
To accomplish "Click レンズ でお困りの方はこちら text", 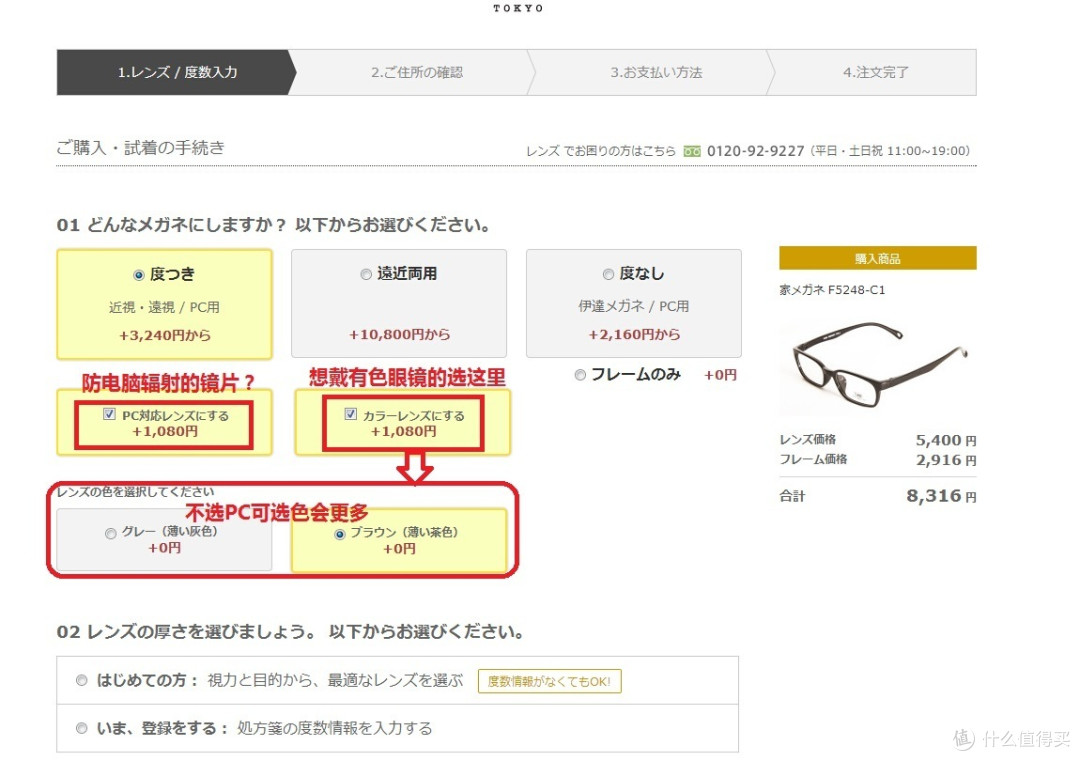I will click(601, 151).
